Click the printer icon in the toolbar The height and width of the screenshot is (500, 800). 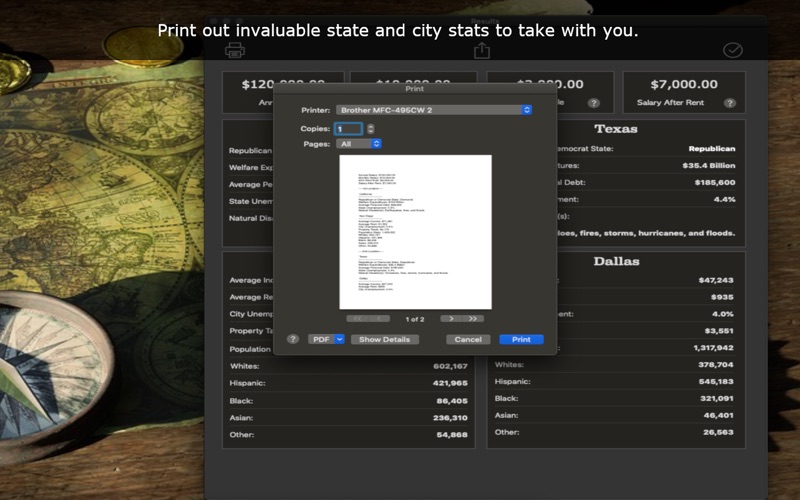tap(235, 50)
